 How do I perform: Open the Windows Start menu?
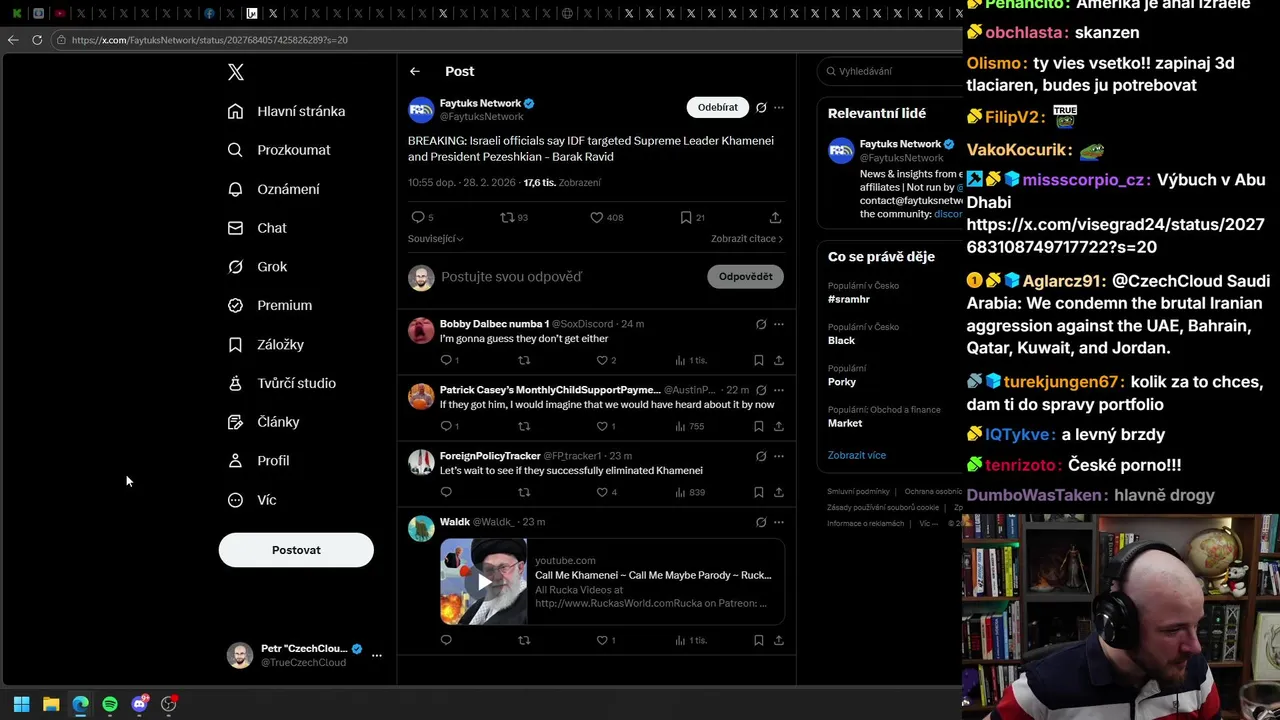21,704
